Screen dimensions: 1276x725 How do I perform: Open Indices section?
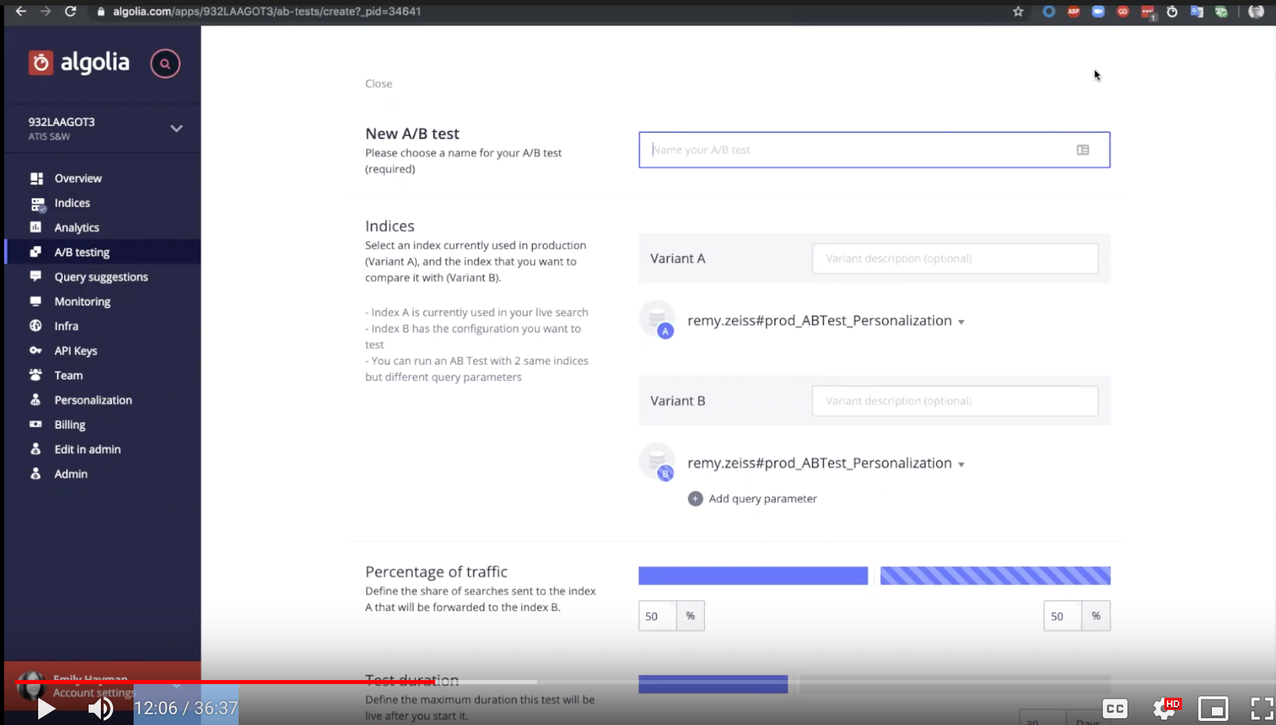72,203
